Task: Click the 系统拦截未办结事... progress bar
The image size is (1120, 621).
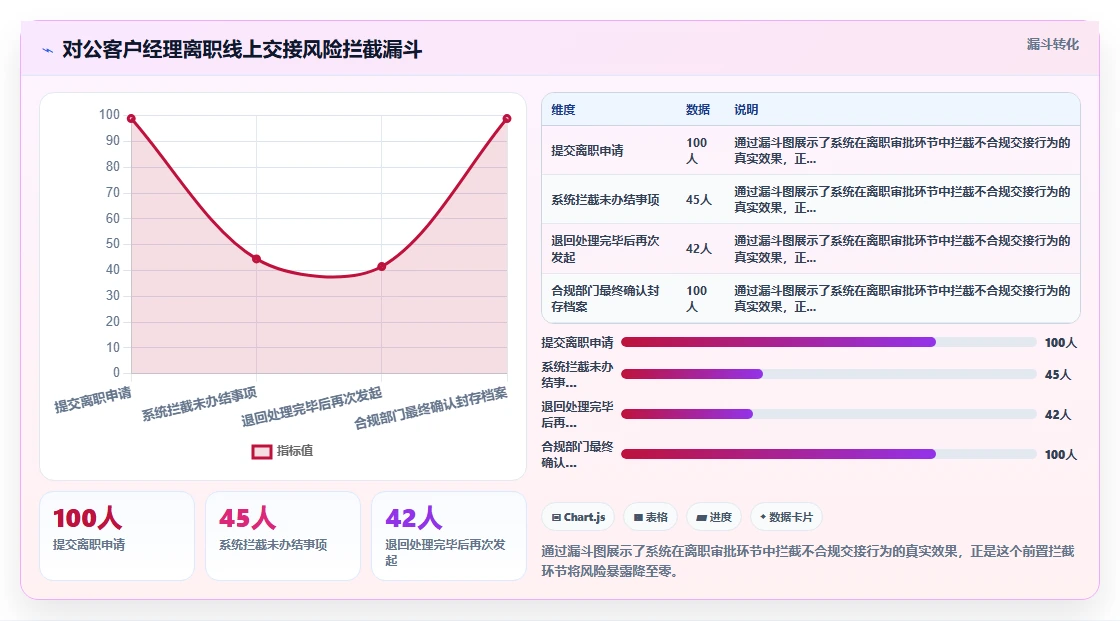Action: (829, 374)
